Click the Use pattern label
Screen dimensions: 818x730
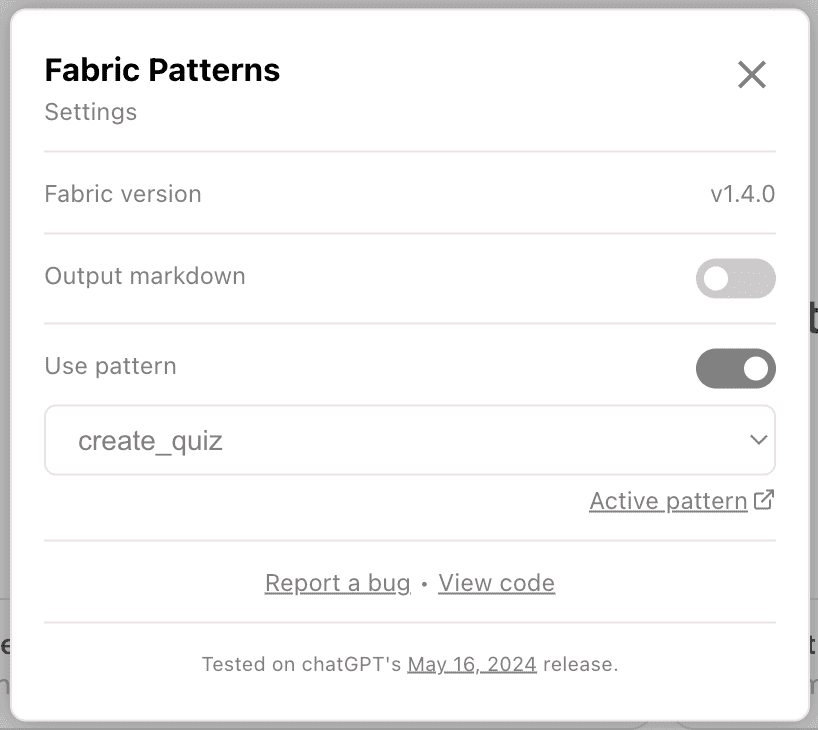coord(110,366)
